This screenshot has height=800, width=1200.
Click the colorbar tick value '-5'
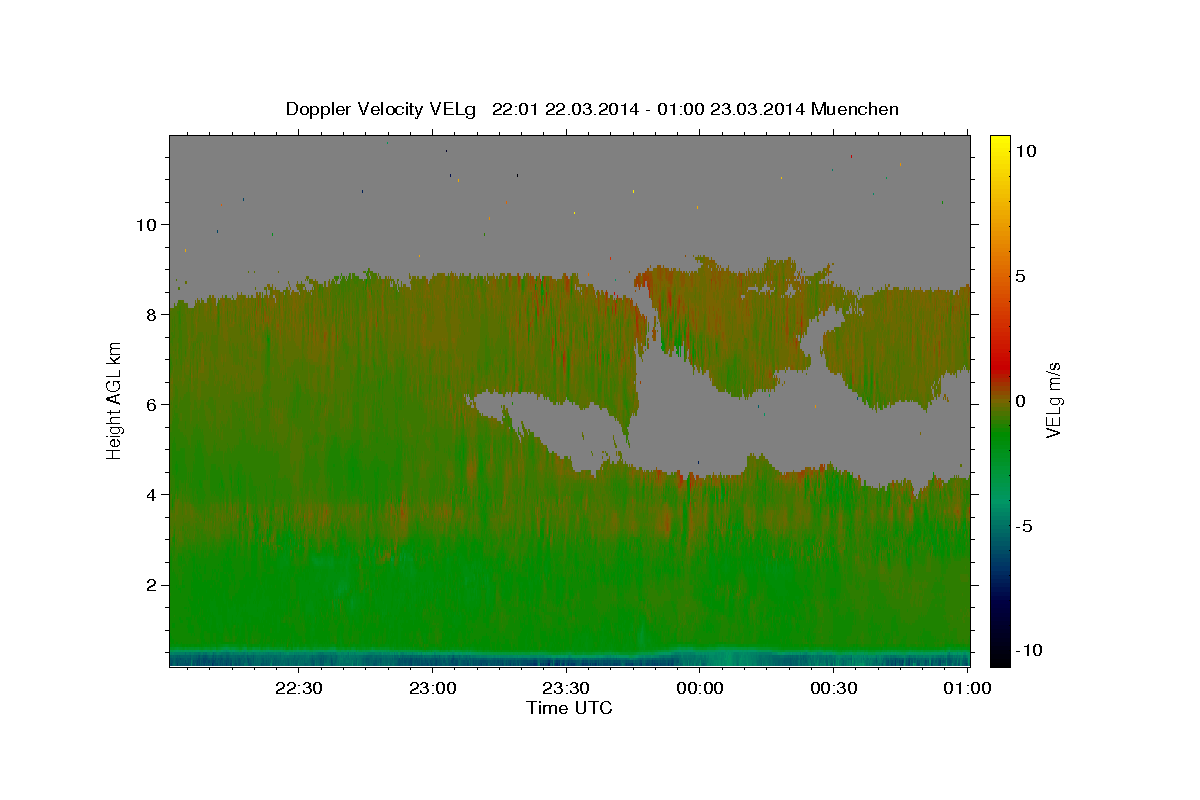click(x=1024, y=526)
